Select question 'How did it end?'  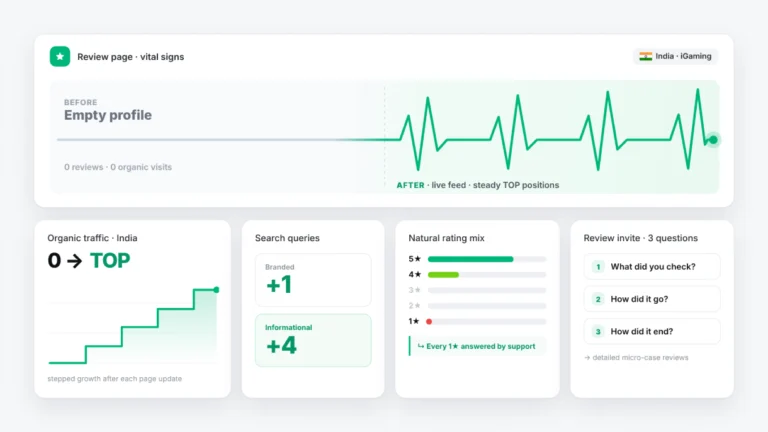[652, 332]
